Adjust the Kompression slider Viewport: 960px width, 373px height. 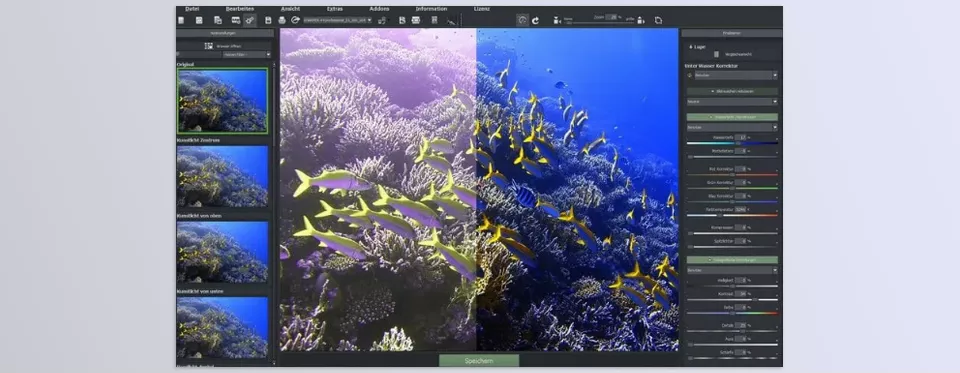[x=732, y=233]
